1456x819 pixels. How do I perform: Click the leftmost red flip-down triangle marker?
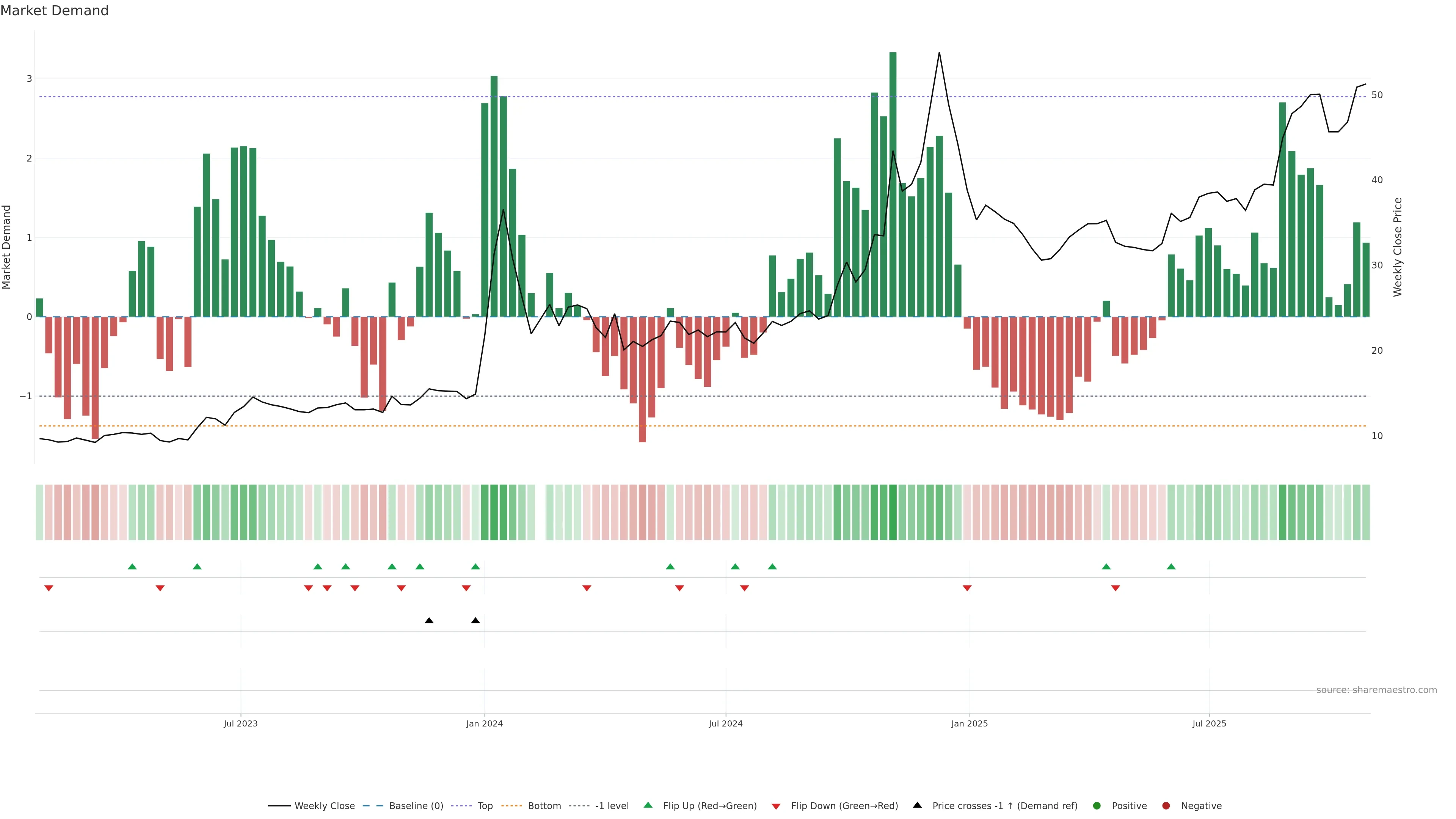[x=49, y=588]
